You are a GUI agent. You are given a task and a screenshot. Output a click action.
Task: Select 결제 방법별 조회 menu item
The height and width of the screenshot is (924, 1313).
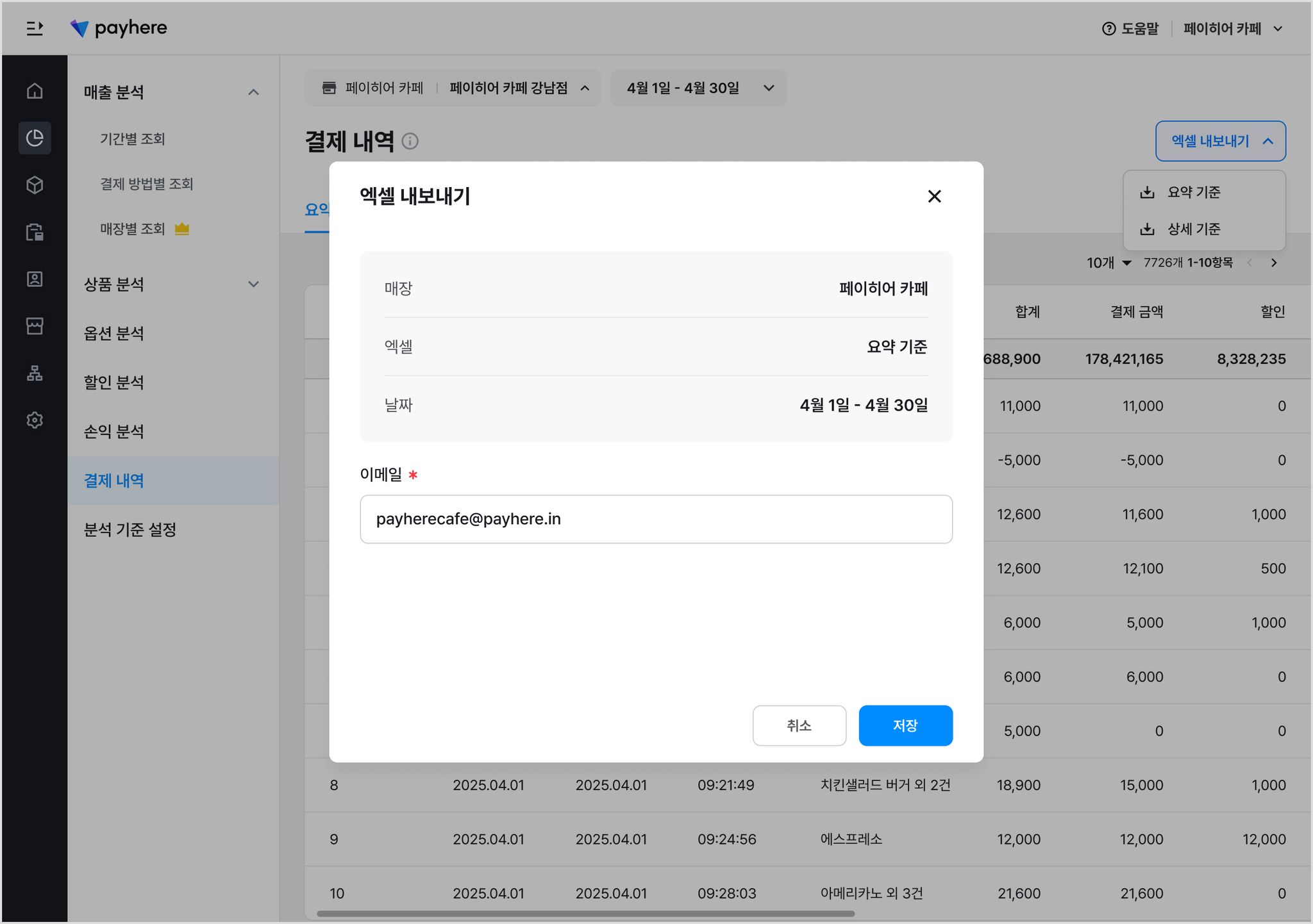[147, 184]
